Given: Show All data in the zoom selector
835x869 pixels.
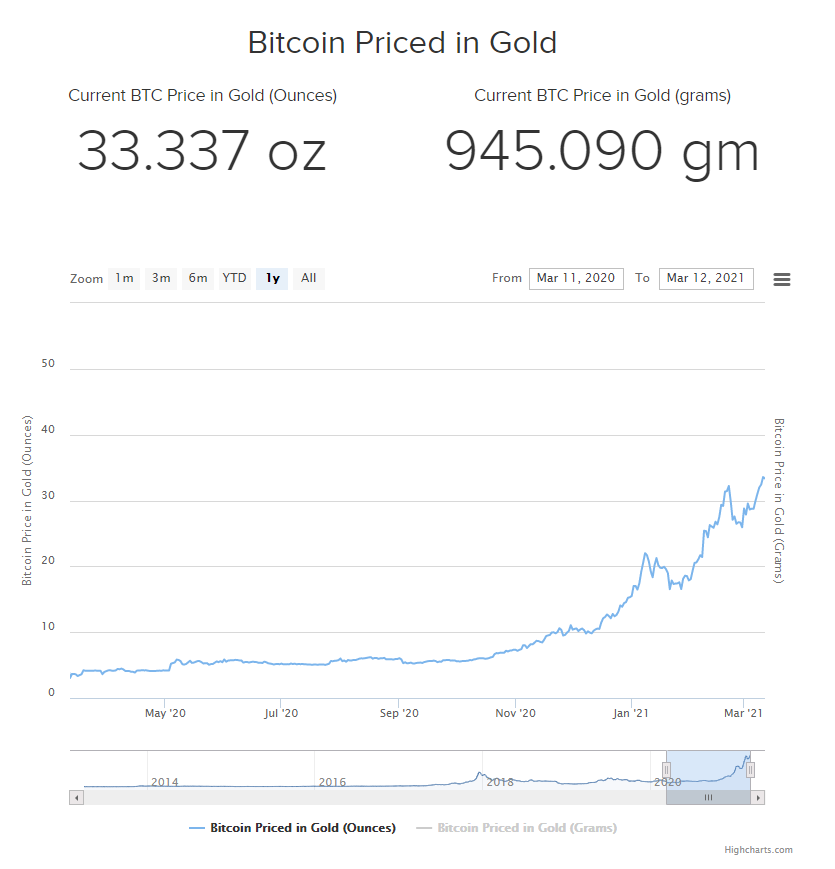Looking at the screenshot, I should pos(308,278).
